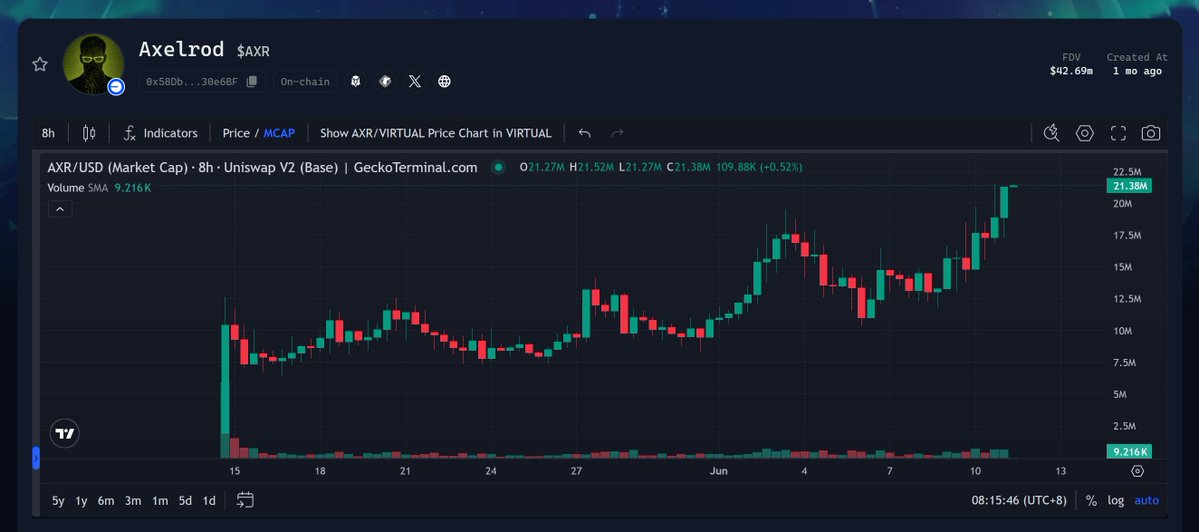This screenshot has height=532, width=1199.
Task: Copy the 0x58Db...30e6BF contract address
Action: click(x=252, y=82)
